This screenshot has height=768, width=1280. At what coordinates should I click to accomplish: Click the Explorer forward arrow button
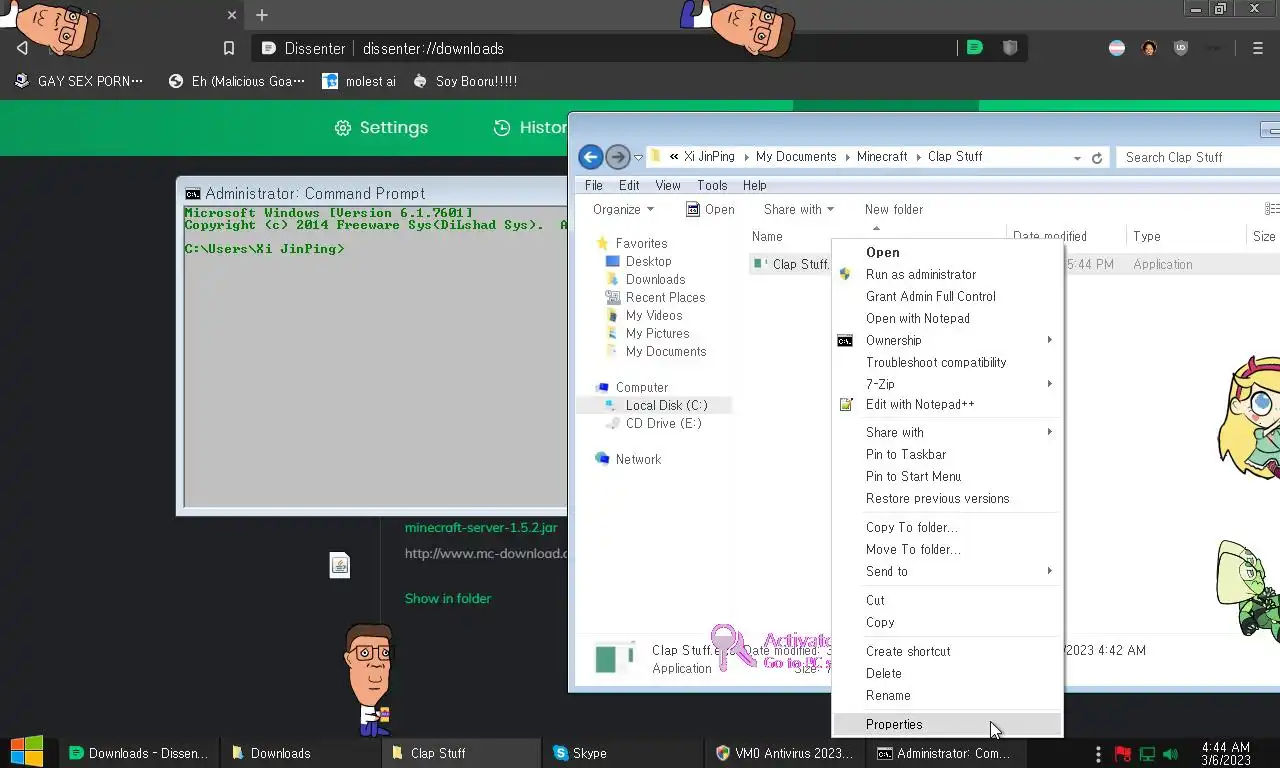tap(618, 157)
